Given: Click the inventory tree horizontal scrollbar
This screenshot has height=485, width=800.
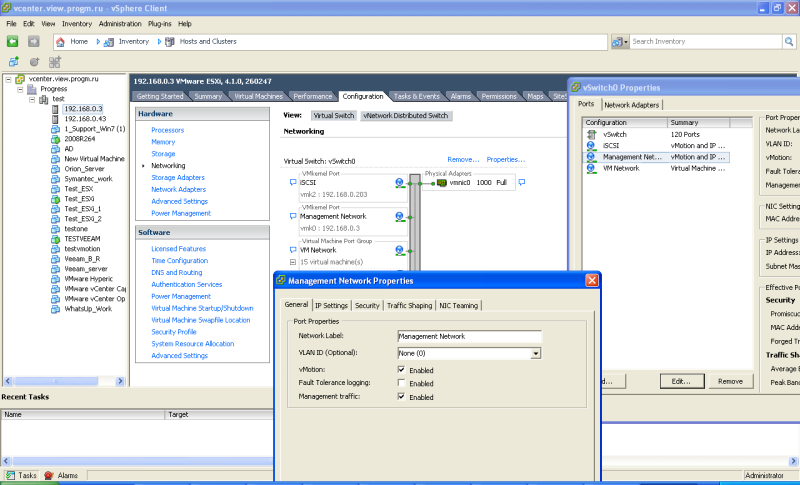Looking at the screenshot, I should (64, 381).
